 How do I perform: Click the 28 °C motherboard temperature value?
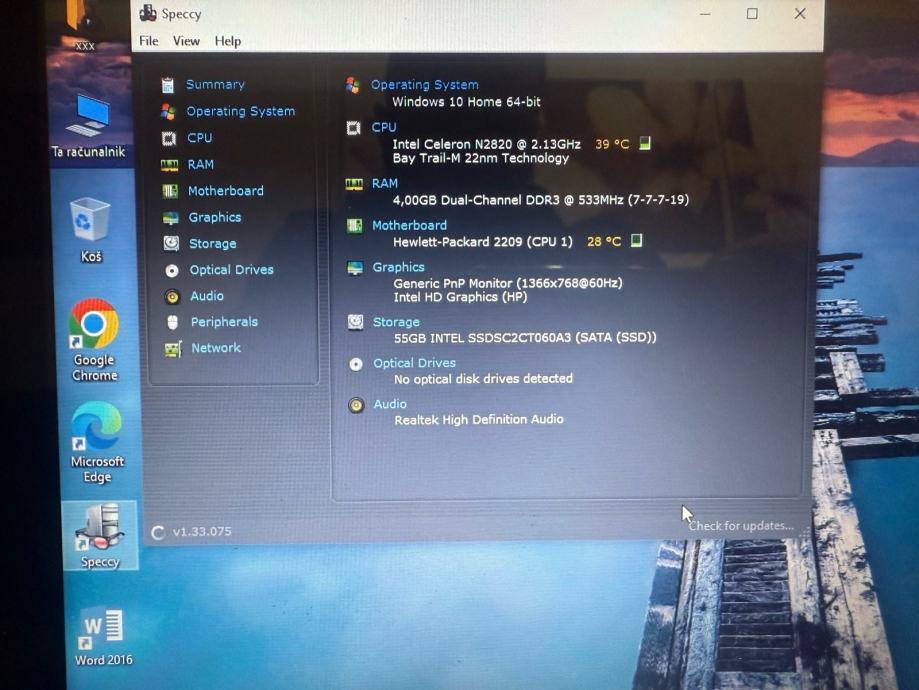604,242
